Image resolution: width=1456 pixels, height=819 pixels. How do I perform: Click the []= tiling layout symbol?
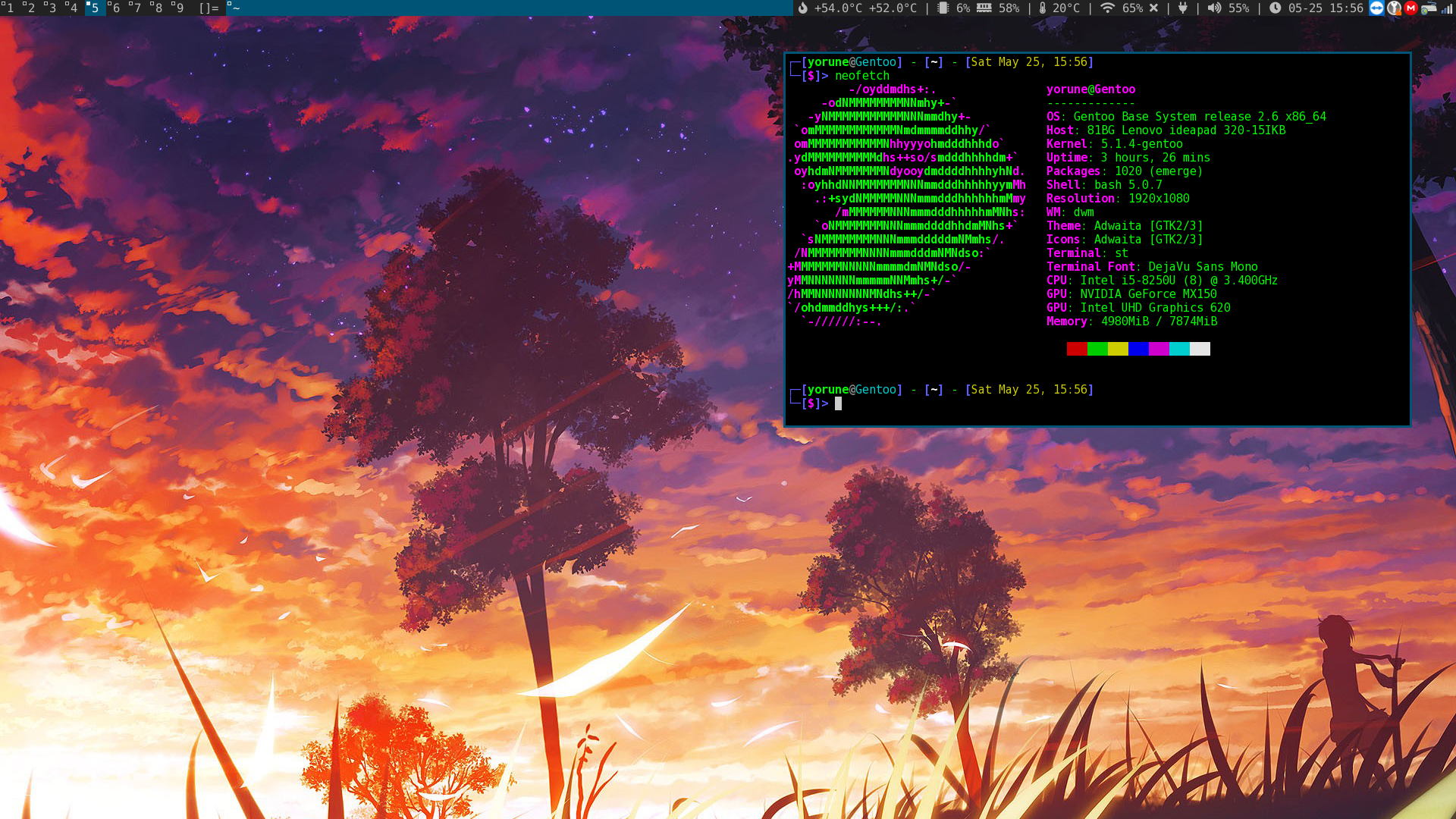point(209,8)
